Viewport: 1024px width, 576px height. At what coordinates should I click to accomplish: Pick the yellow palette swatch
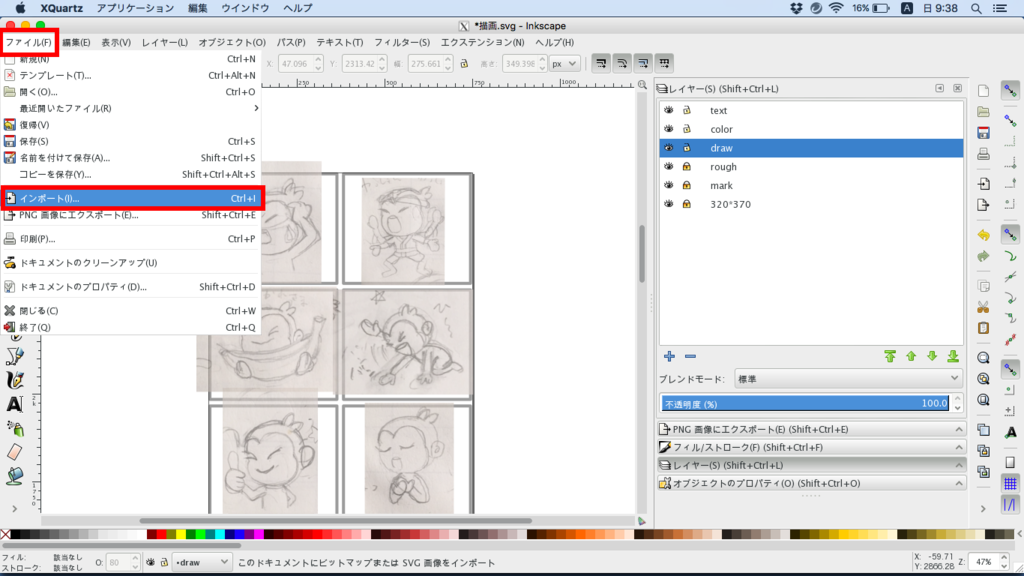pyautogui.click(x=181, y=535)
